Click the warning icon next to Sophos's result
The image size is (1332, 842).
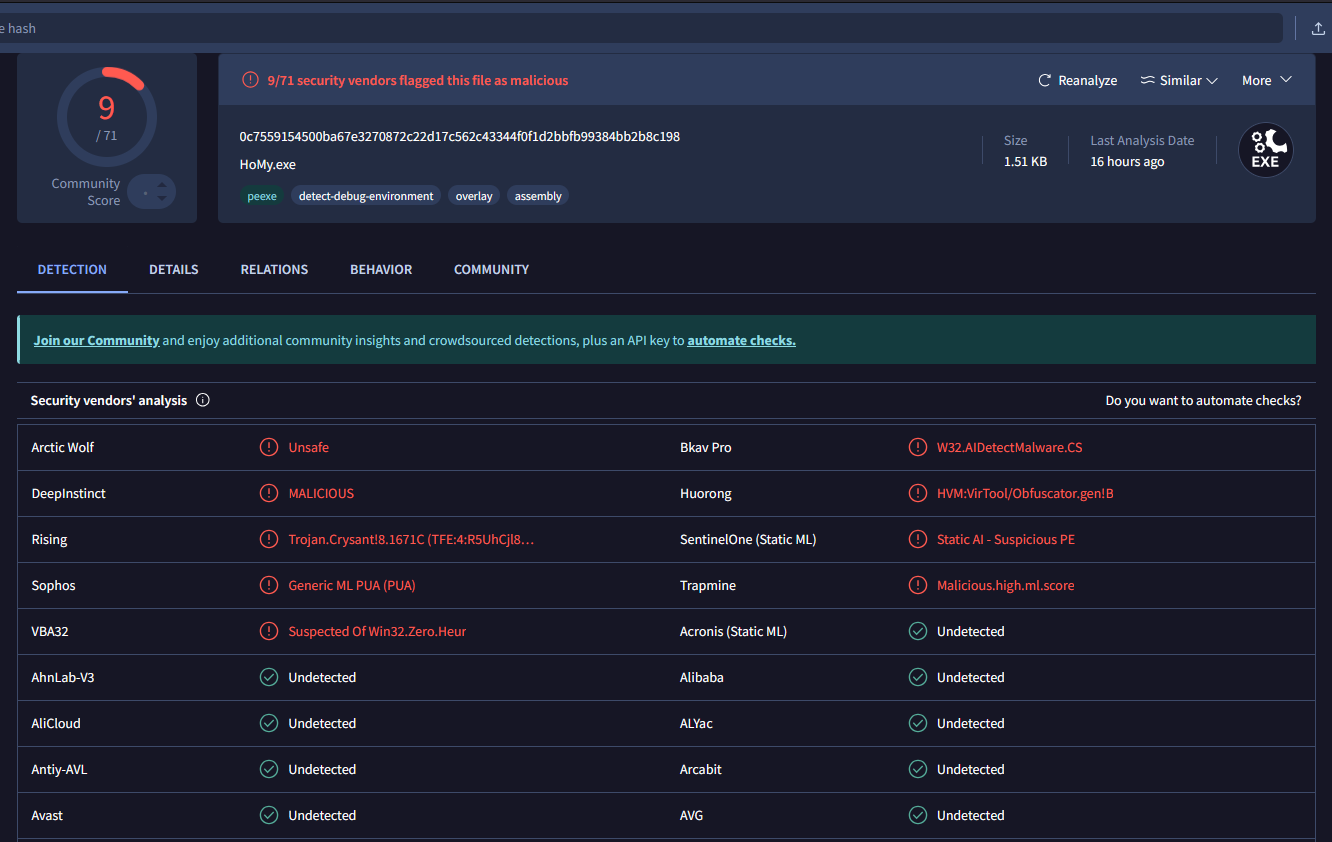point(269,585)
